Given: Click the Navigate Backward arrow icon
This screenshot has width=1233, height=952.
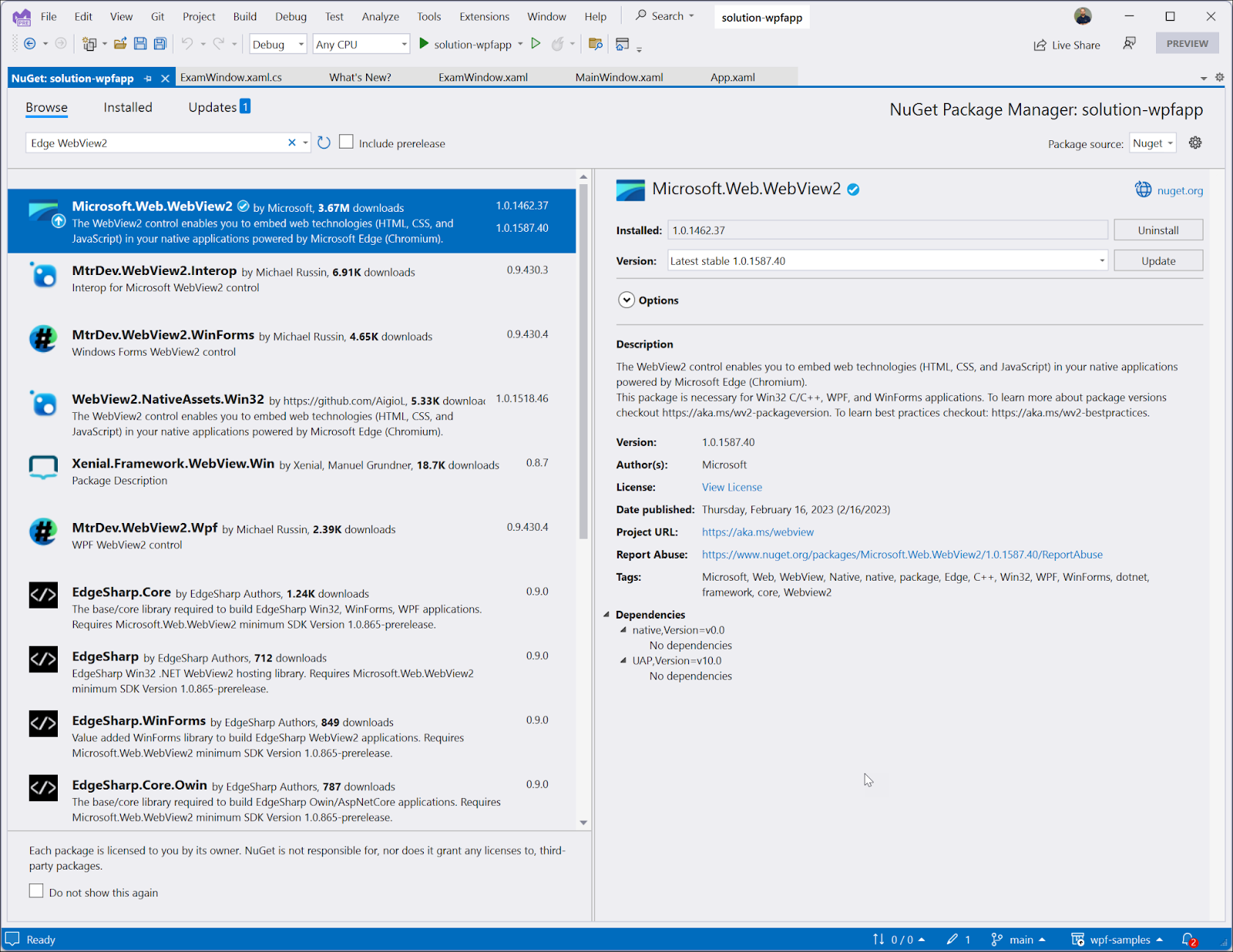Looking at the screenshot, I should [29, 44].
